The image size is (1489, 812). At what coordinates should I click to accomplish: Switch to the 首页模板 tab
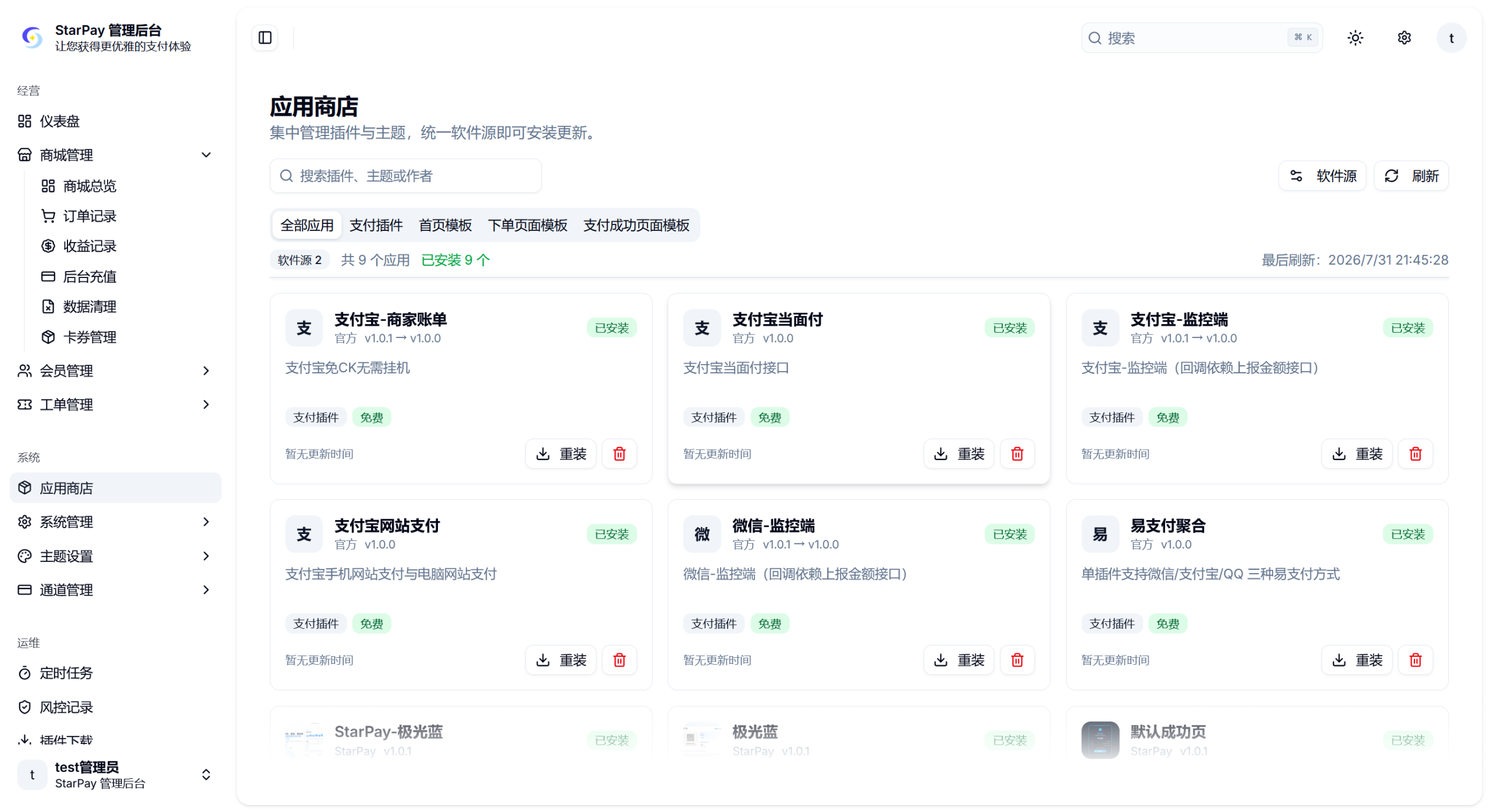446,225
